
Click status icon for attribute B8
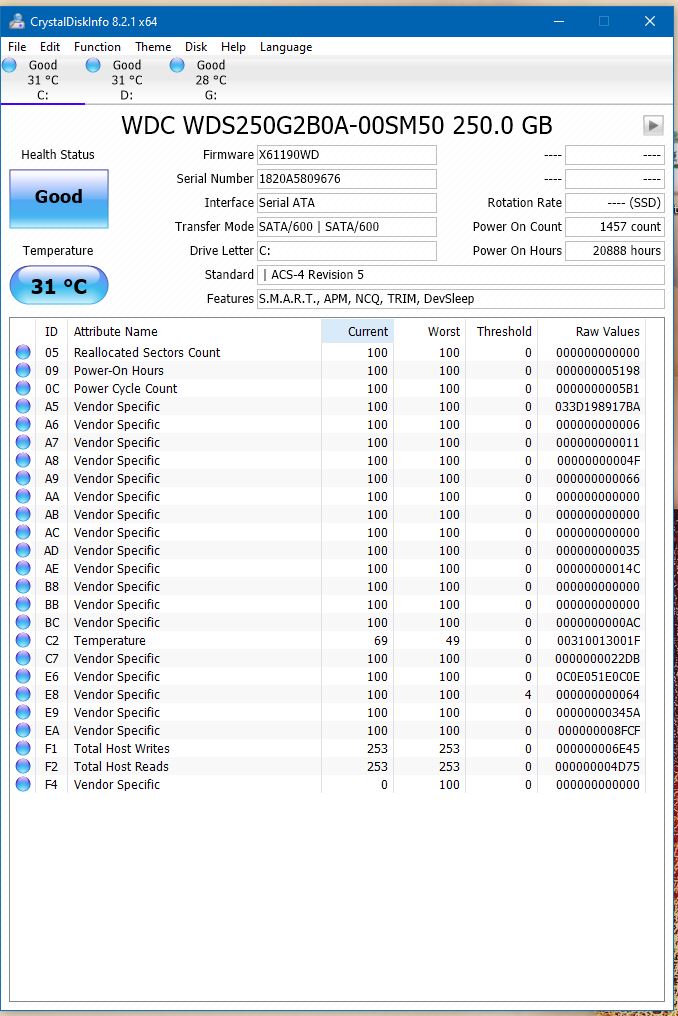coord(23,586)
